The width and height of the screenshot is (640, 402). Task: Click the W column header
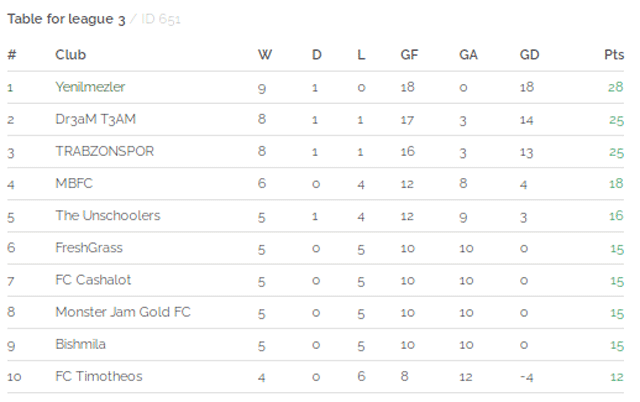(x=265, y=55)
